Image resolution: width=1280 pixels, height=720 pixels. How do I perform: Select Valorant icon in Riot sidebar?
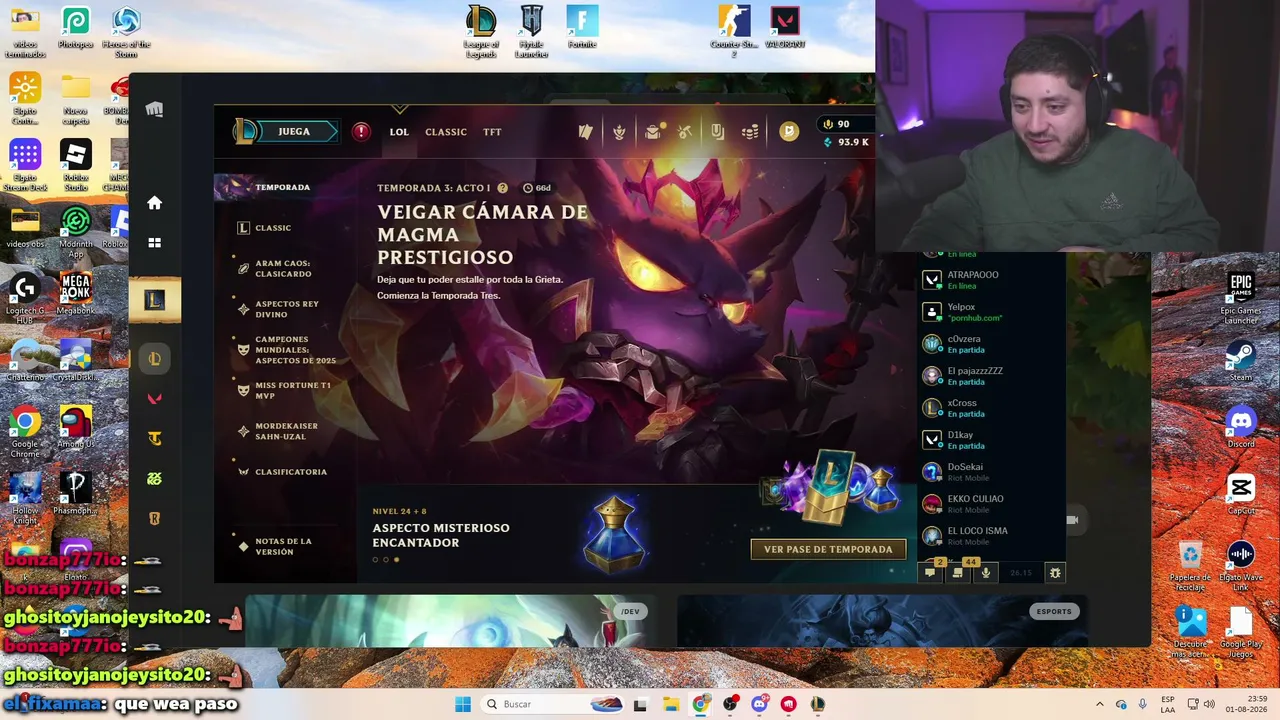[154, 399]
